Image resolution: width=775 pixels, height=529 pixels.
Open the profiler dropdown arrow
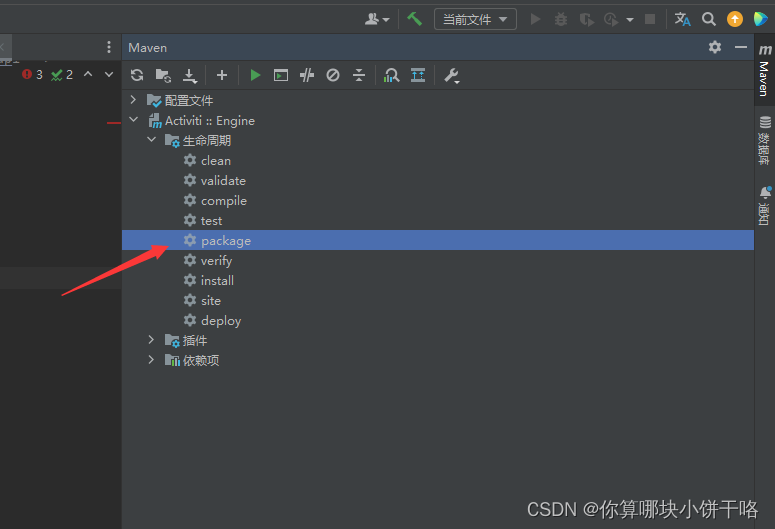coord(630,20)
